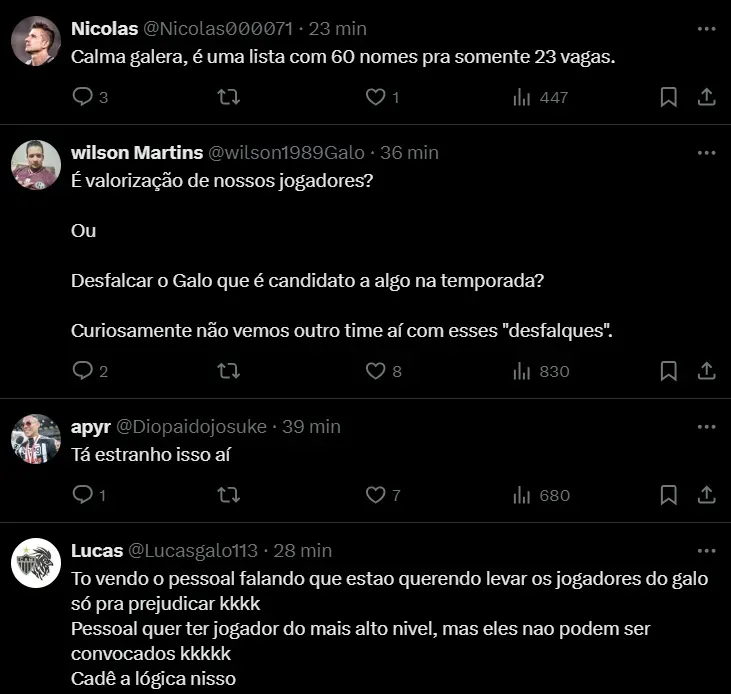Like Nicolas's tweet
Image resolution: width=731 pixels, height=694 pixels.
[x=375, y=97]
